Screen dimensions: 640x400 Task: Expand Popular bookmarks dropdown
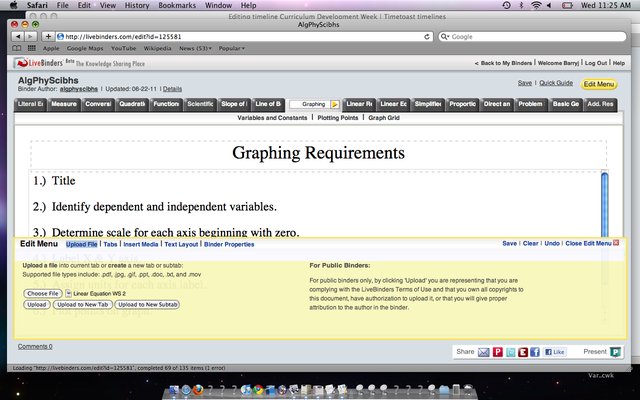coord(231,48)
